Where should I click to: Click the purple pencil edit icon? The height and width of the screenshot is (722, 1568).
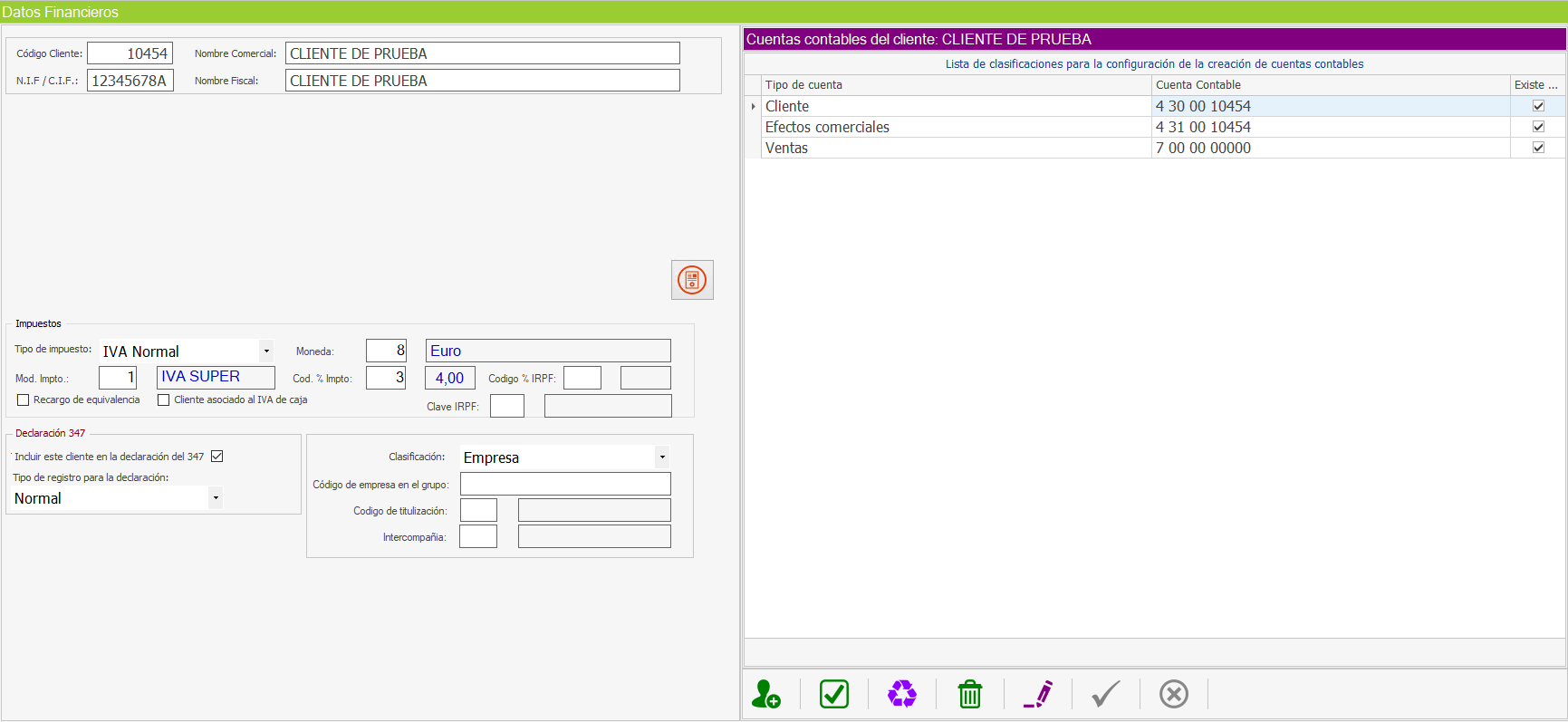(x=1038, y=694)
